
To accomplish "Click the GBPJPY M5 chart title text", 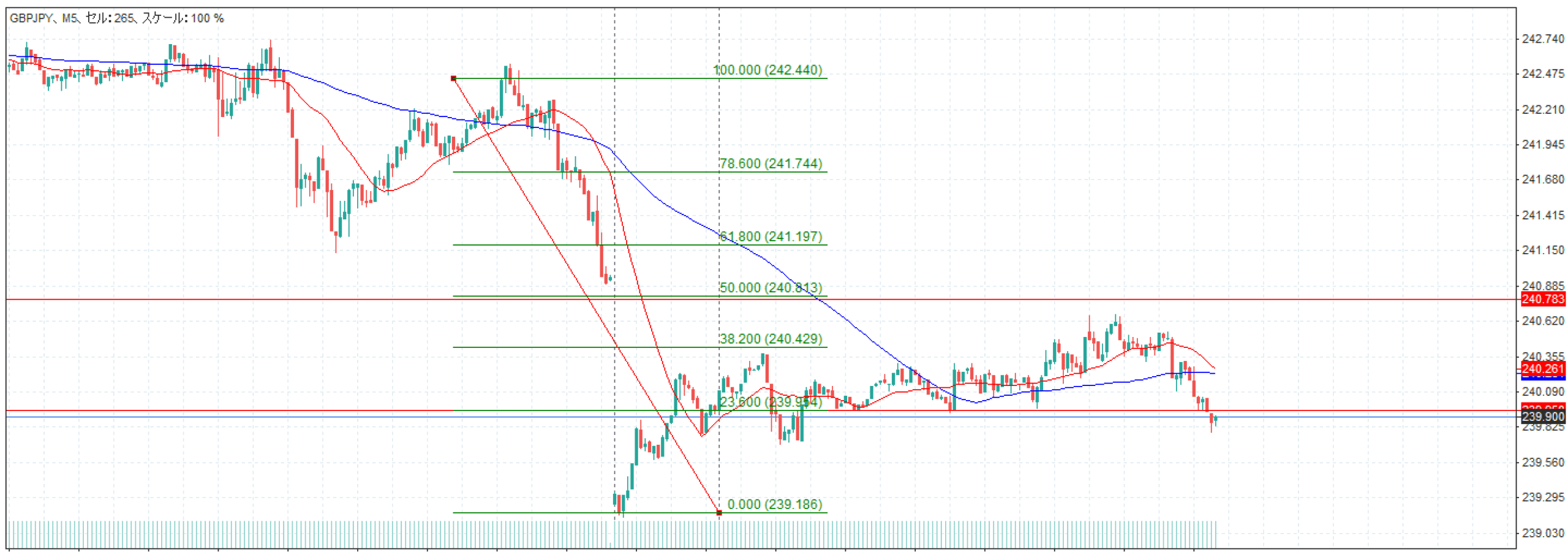I will point(116,18).
